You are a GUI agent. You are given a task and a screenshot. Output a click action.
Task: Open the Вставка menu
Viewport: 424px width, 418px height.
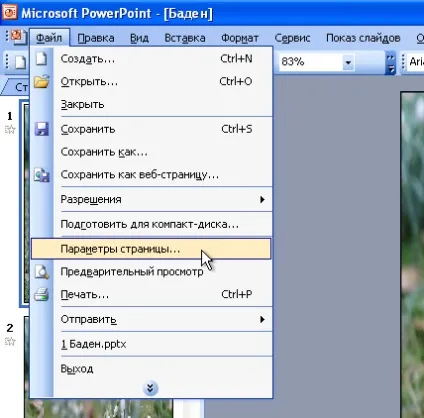tap(185, 38)
